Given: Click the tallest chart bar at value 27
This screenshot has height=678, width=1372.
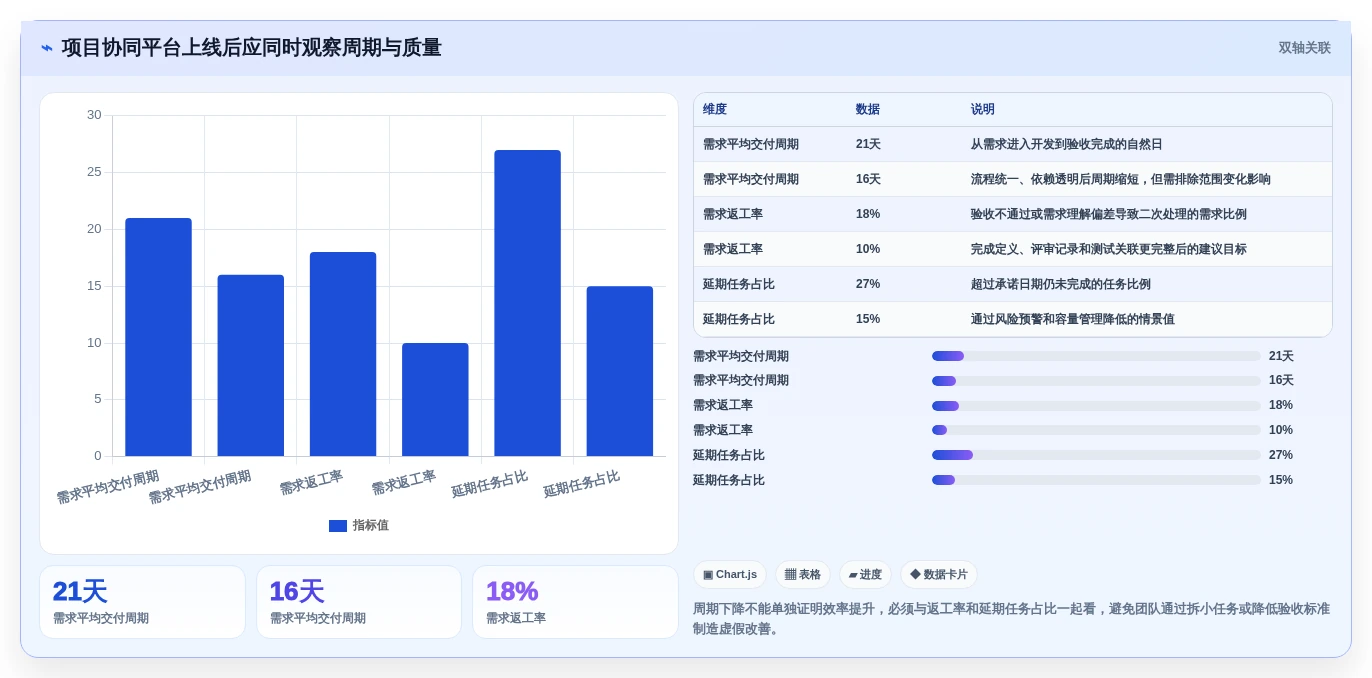Looking at the screenshot, I should 527,303.
